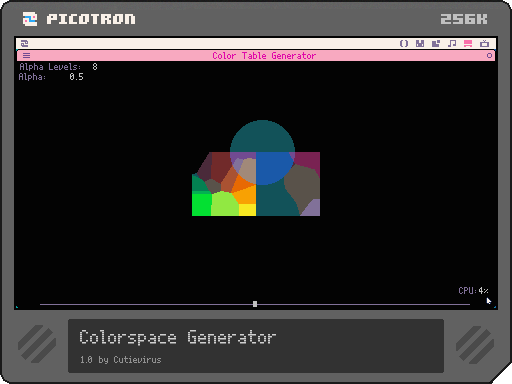512x384 pixels.
Task: Click the Colorspace Generator cart title
Action: pos(178,337)
